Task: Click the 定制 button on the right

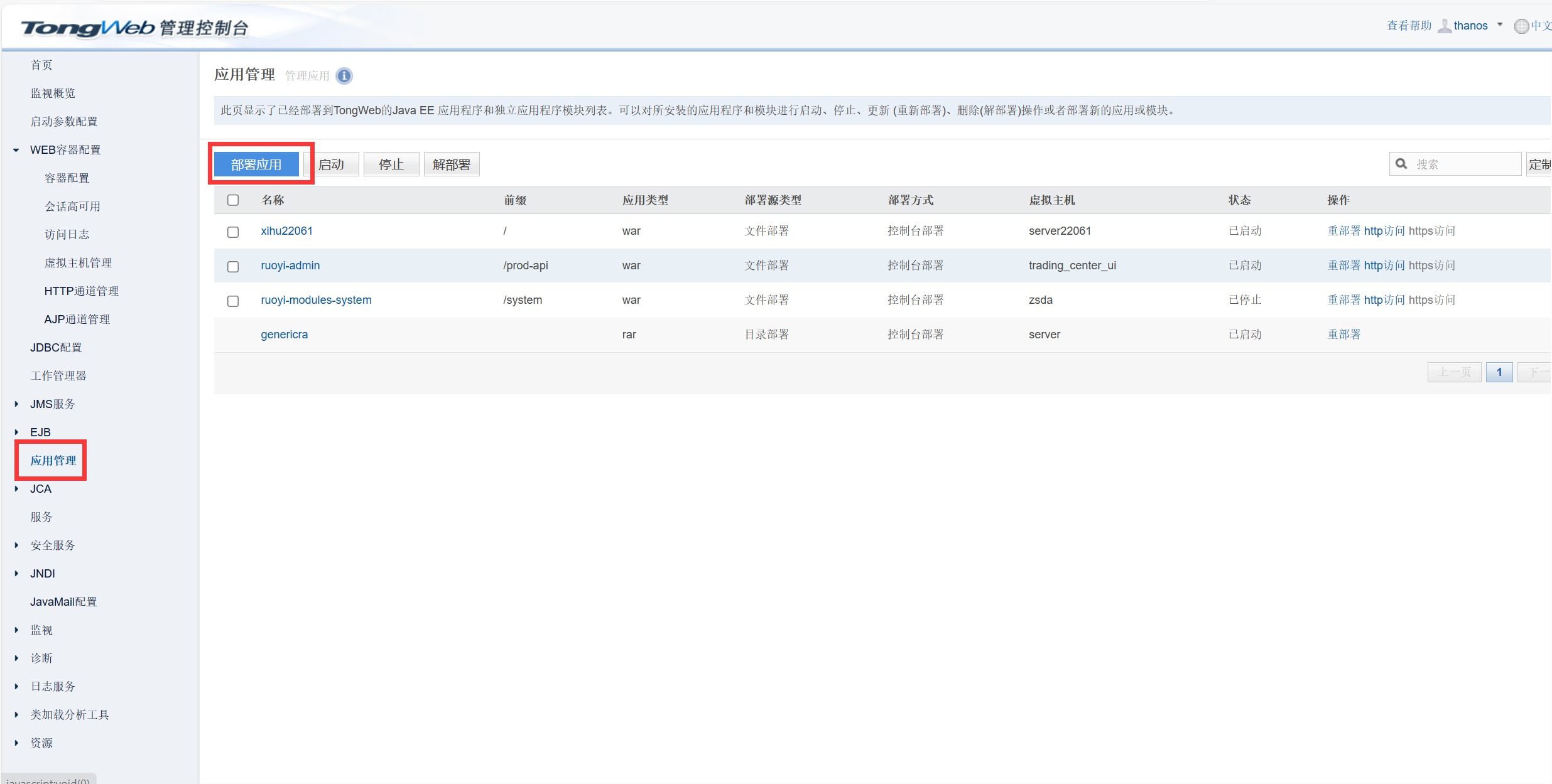Action: click(x=1540, y=163)
